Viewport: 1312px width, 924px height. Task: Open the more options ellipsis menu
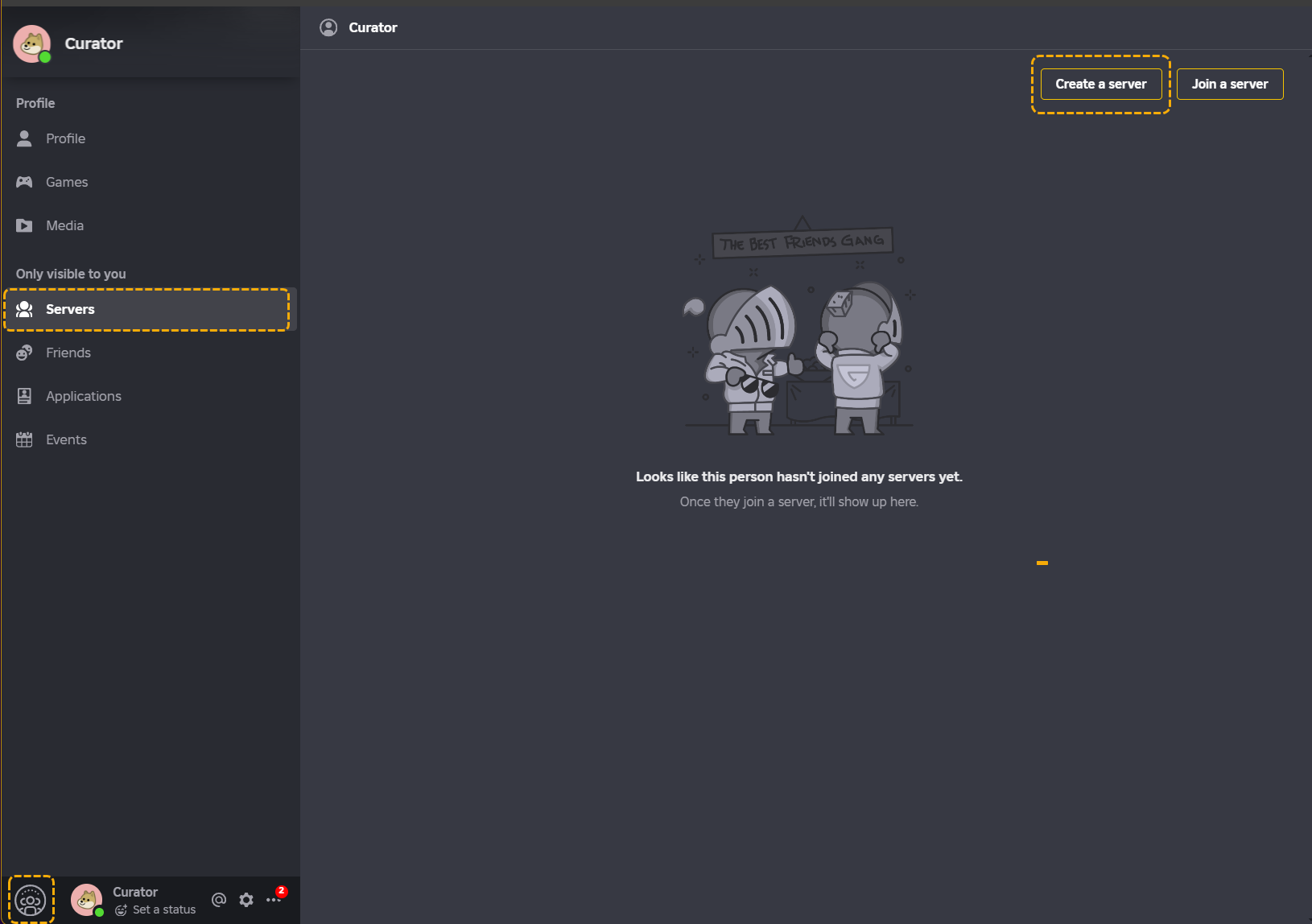click(x=274, y=899)
